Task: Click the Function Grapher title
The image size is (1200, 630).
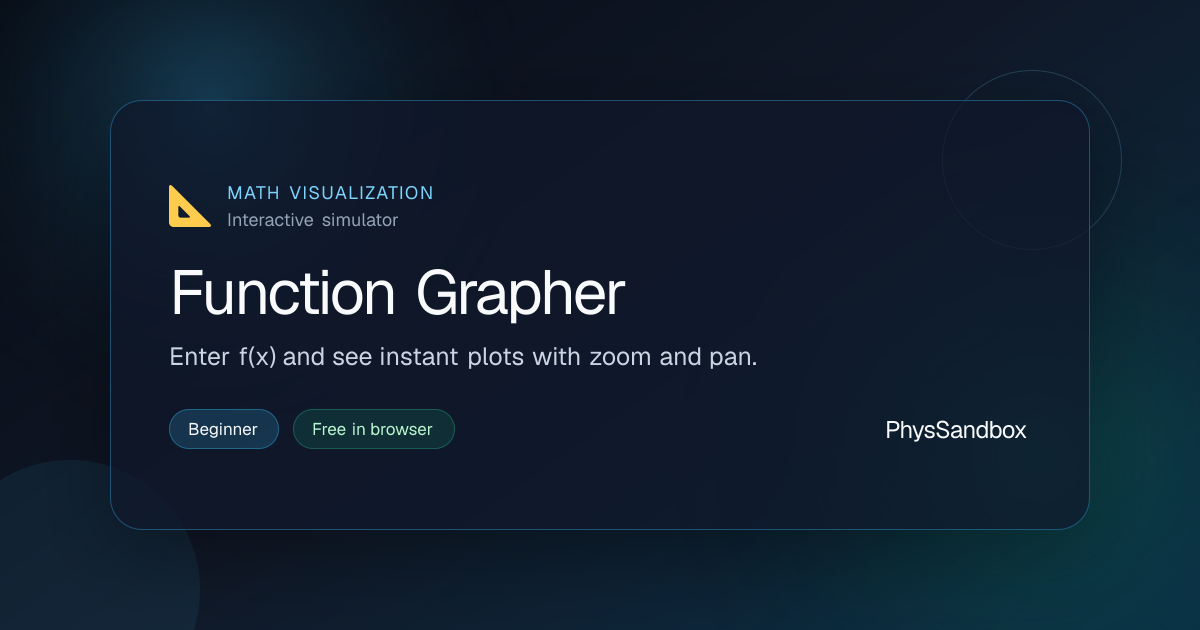Action: [x=398, y=293]
